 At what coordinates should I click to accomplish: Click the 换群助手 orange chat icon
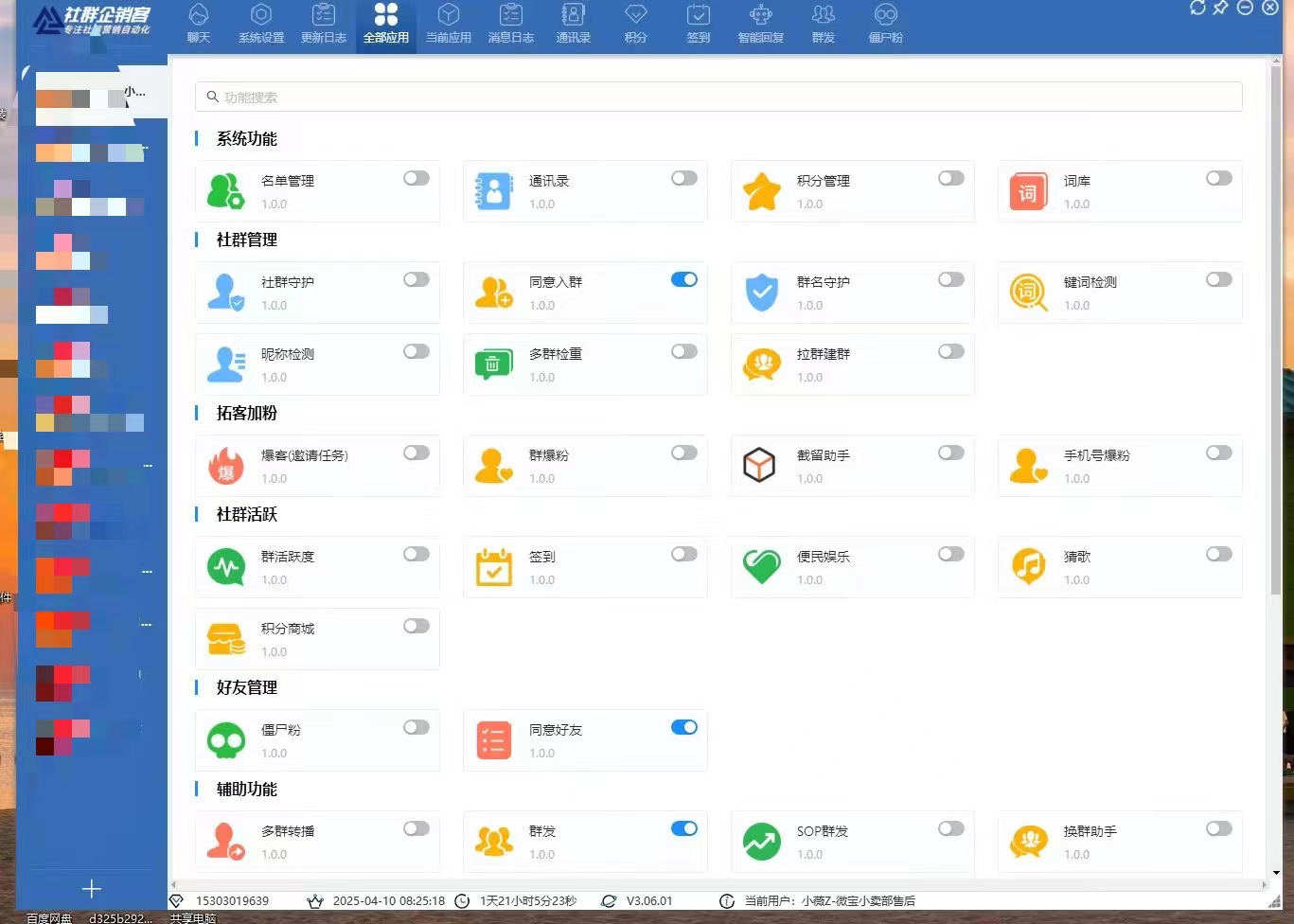click(x=1028, y=842)
